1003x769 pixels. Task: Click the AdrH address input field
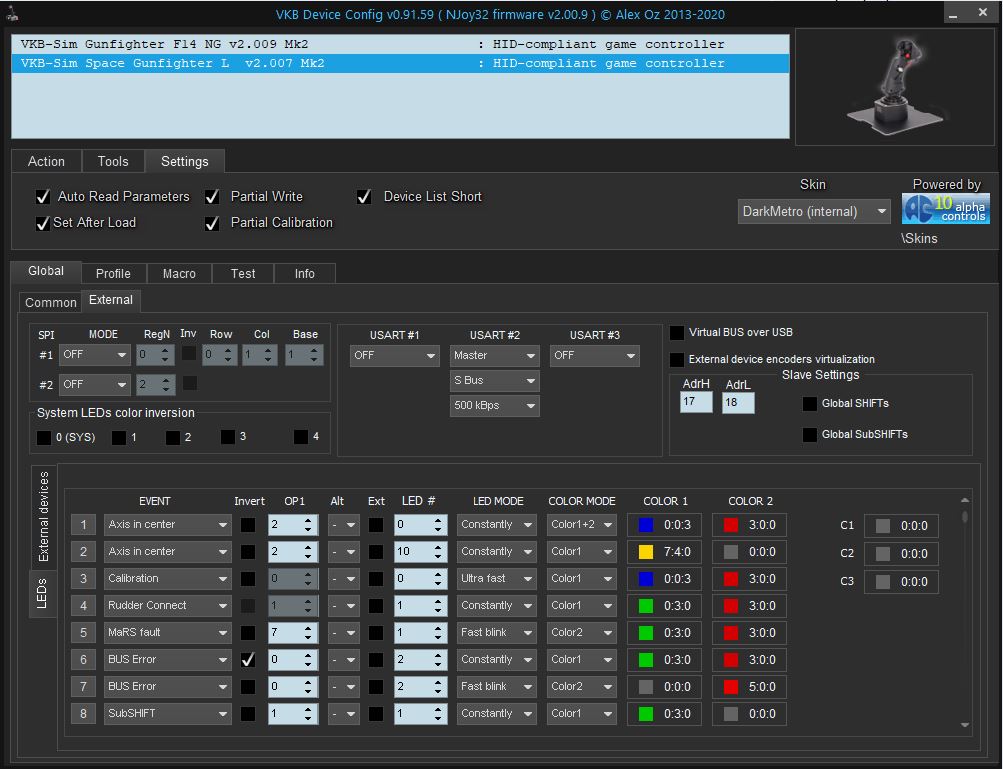tap(695, 402)
